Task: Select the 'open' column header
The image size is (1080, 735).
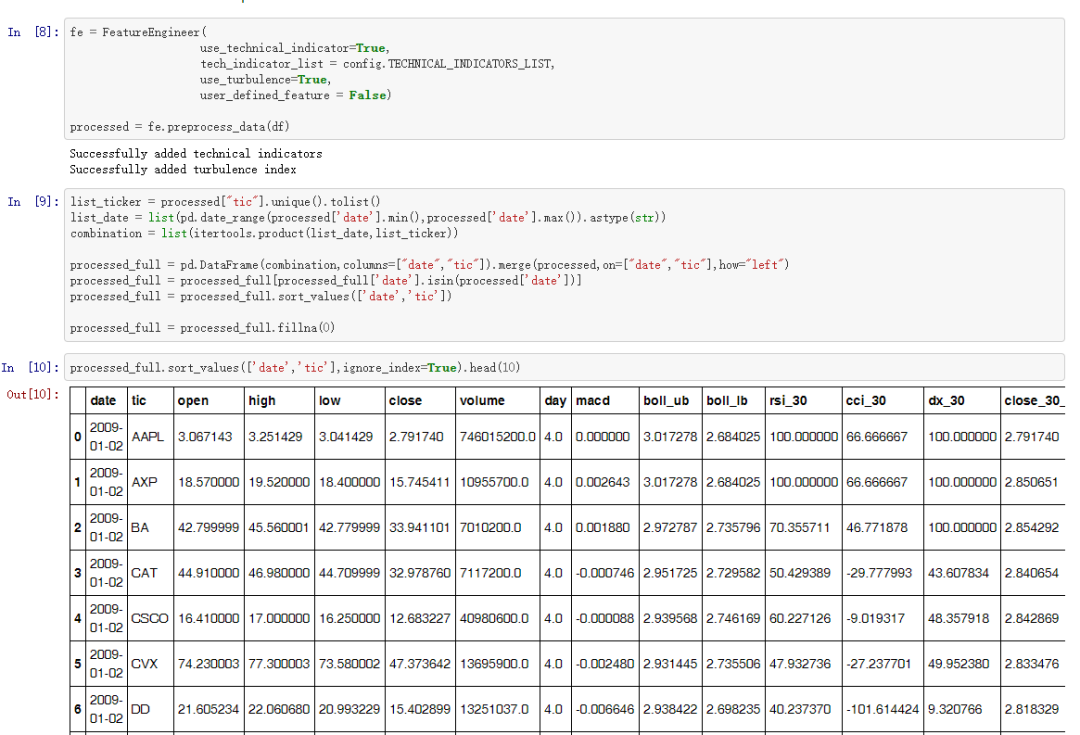Action: click(192, 401)
